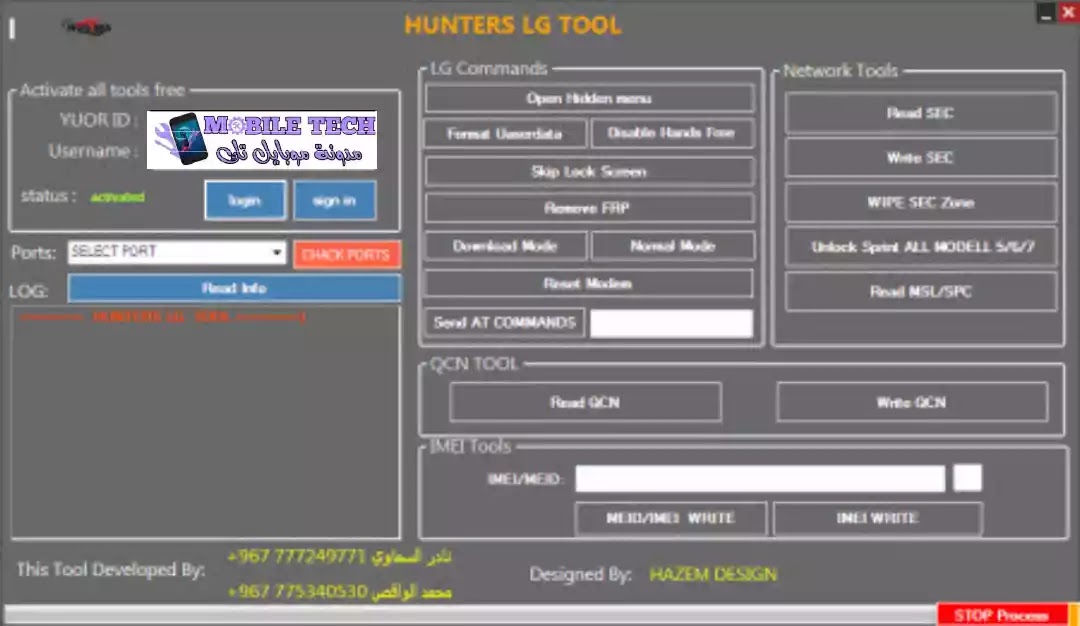Execute Remove FRP

click(x=589, y=208)
